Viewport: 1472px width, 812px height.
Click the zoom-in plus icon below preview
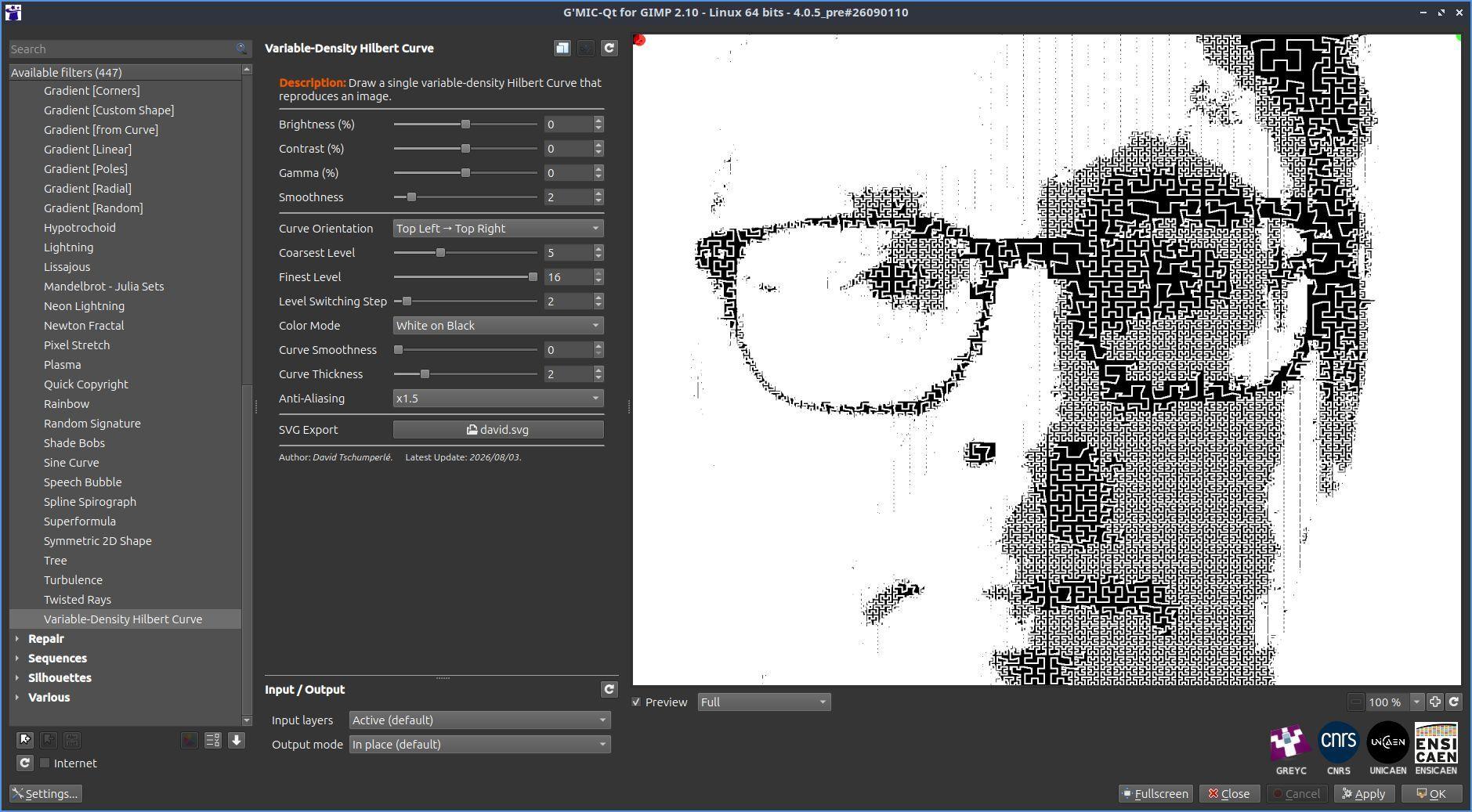coord(1435,702)
